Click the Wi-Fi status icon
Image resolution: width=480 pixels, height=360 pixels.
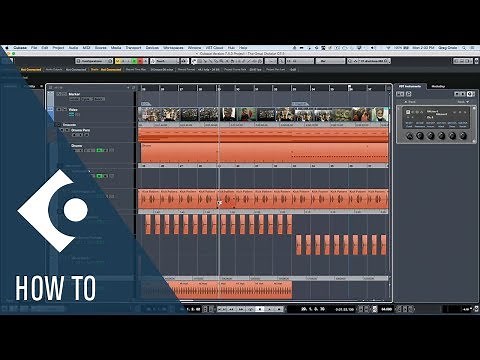(x=388, y=48)
